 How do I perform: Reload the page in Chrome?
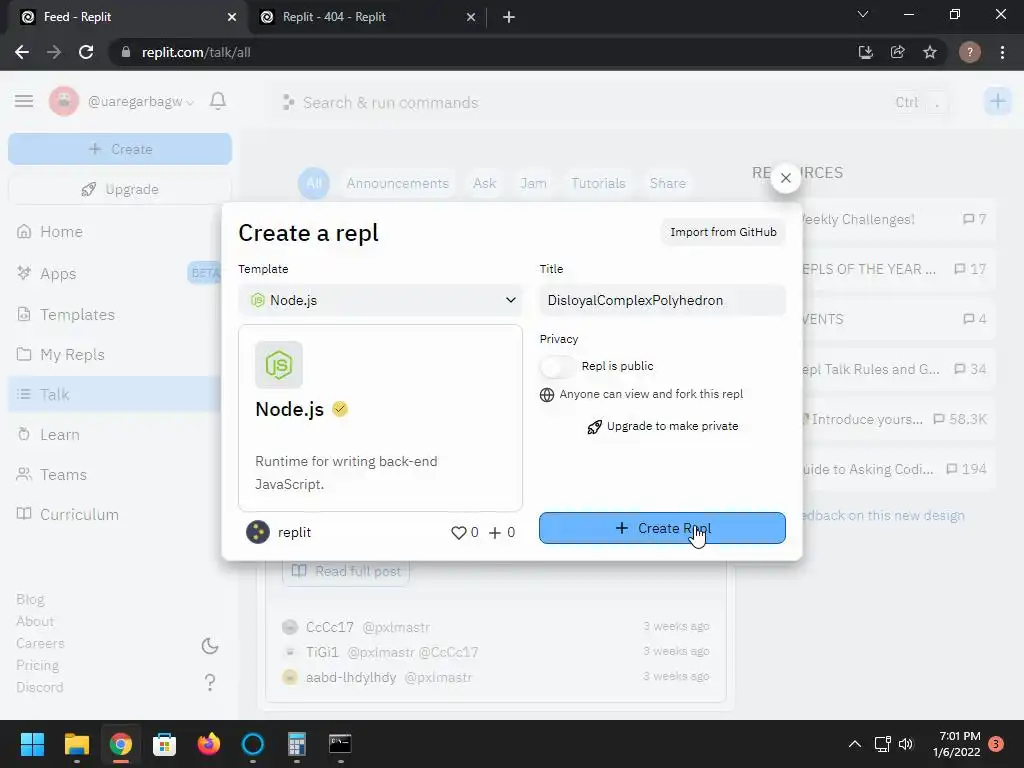click(86, 52)
